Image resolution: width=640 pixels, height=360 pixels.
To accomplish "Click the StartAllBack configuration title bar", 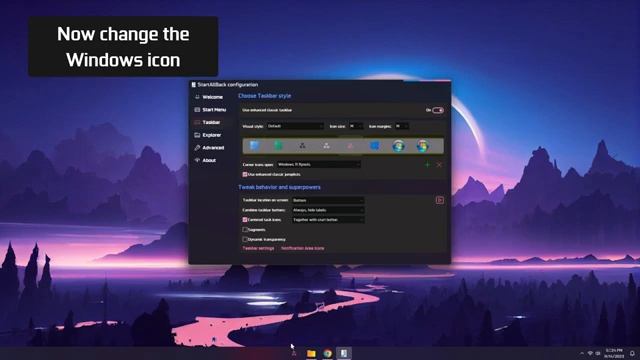I will tap(320, 84).
